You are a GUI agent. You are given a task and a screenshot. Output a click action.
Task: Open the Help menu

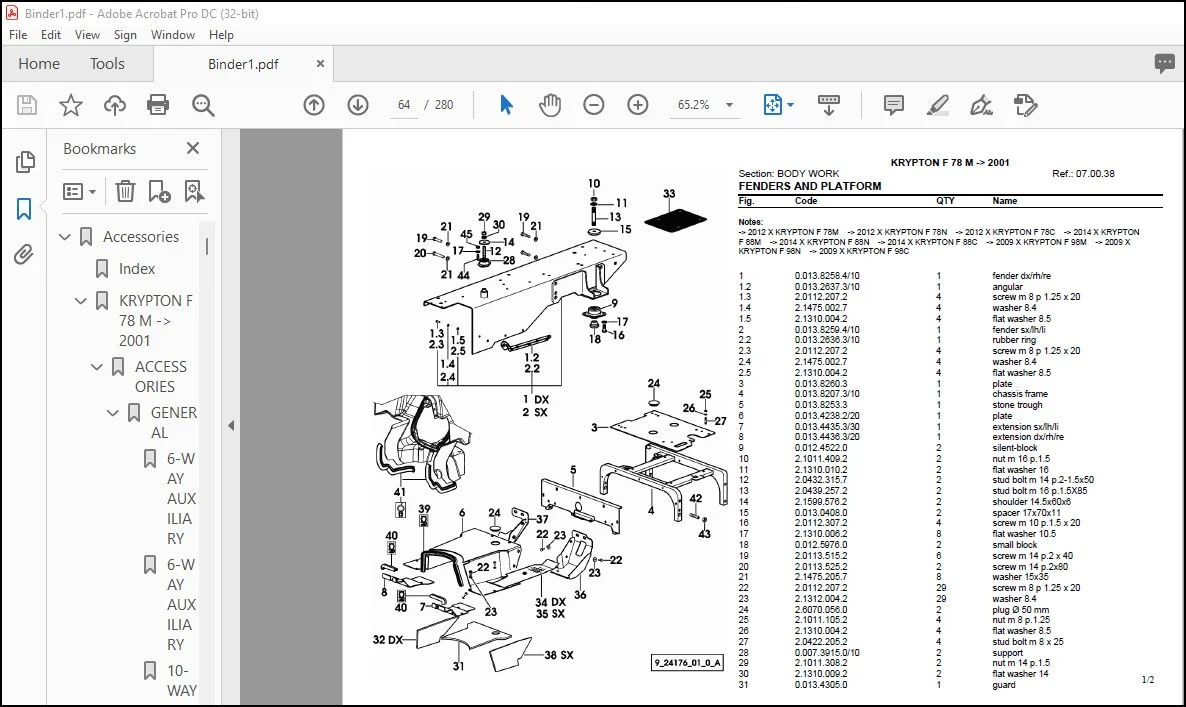(221, 35)
